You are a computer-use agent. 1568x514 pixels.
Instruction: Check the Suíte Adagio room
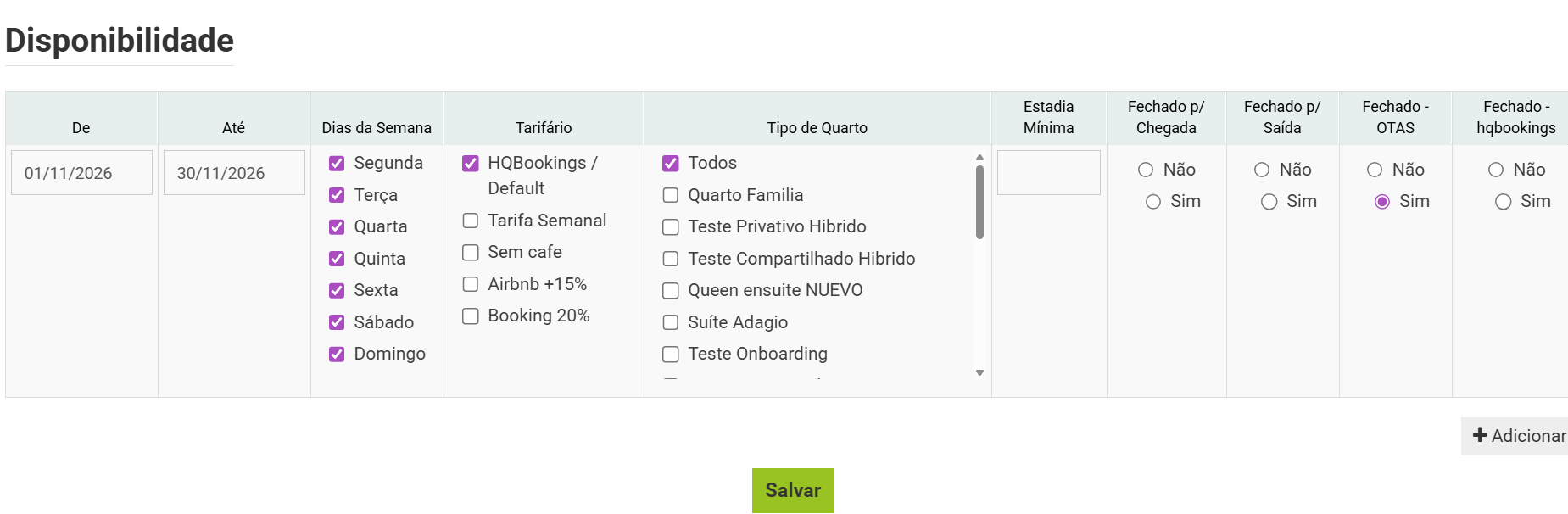[671, 323]
